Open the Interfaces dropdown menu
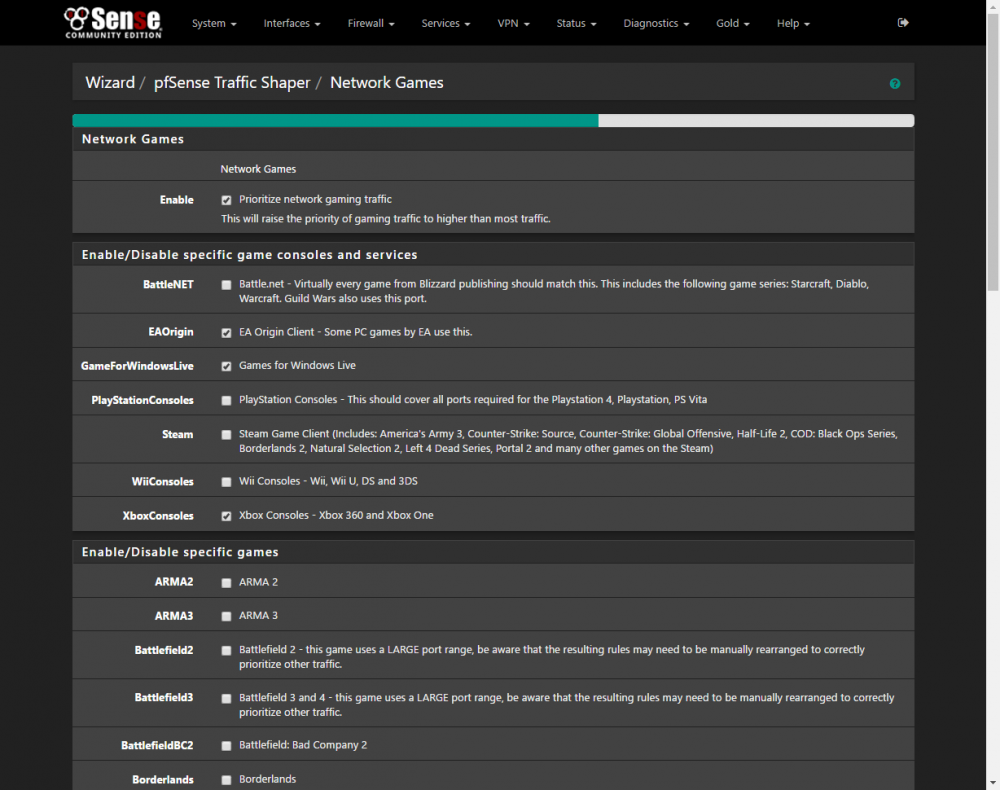This screenshot has width=1000, height=790. click(x=292, y=23)
